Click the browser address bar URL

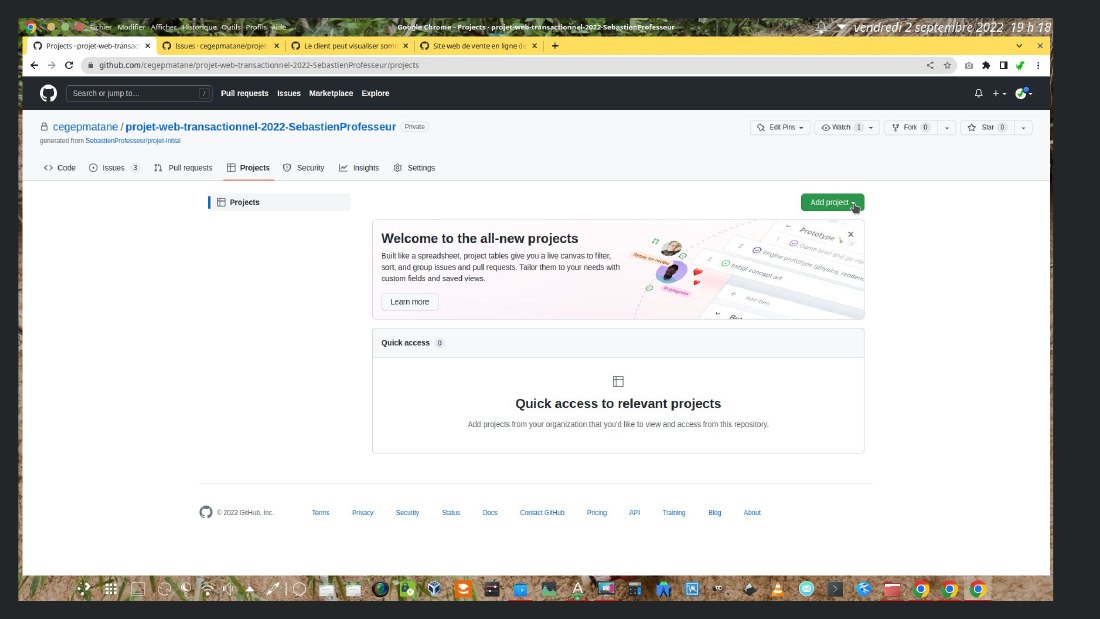point(259,65)
